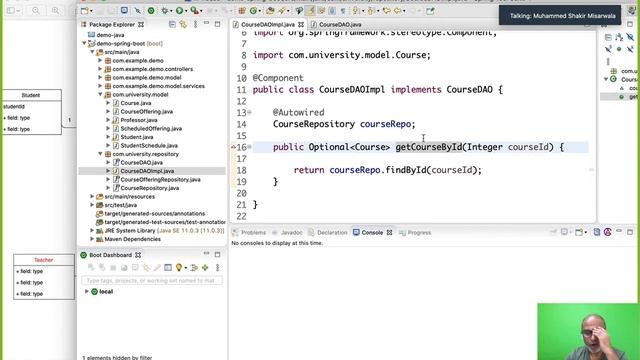This screenshot has height=360, width=640.
Task: Click the green plus icon in Boot Dashboard
Action: pos(205,268)
